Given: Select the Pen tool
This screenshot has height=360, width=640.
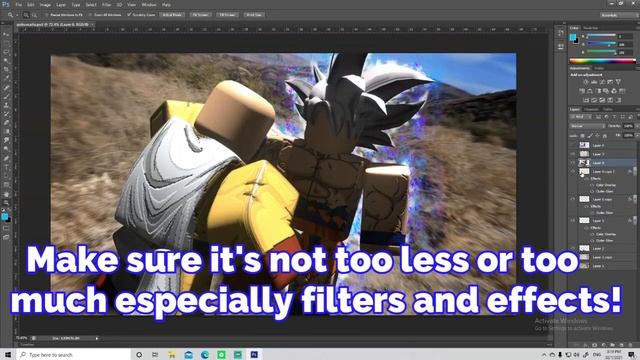Looking at the screenshot, I should (x=6, y=158).
